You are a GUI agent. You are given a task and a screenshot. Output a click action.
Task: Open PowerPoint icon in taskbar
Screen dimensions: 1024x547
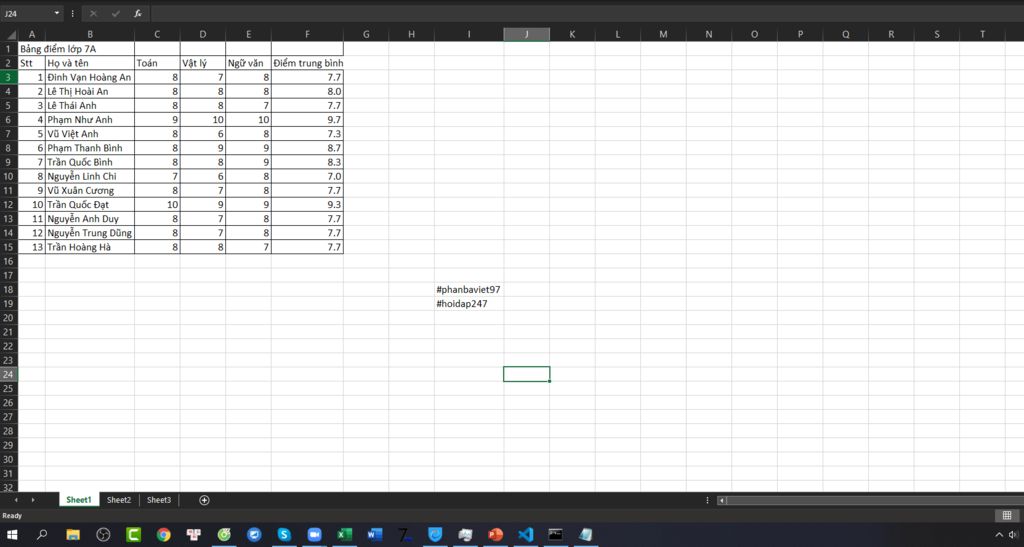coord(495,535)
